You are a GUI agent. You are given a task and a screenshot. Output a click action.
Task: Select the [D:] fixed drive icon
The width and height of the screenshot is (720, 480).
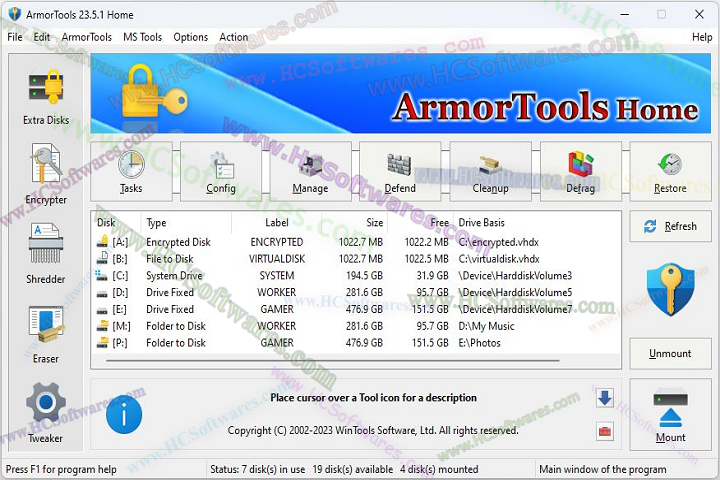point(102,294)
